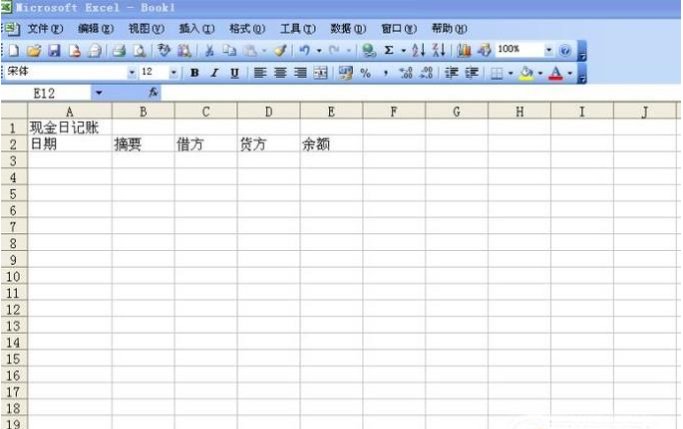
Task: Expand the borders style arrow
Action: coord(511,73)
